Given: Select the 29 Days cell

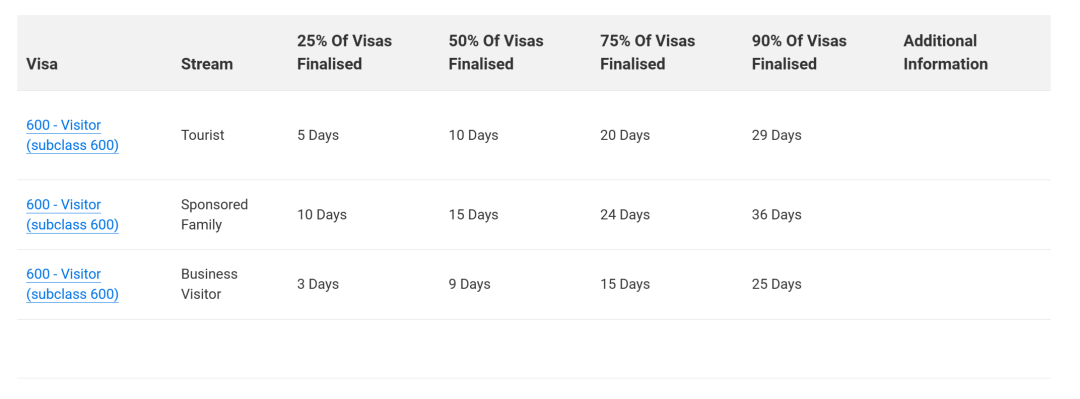Looking at the screenshot, I should click(776, 135).
